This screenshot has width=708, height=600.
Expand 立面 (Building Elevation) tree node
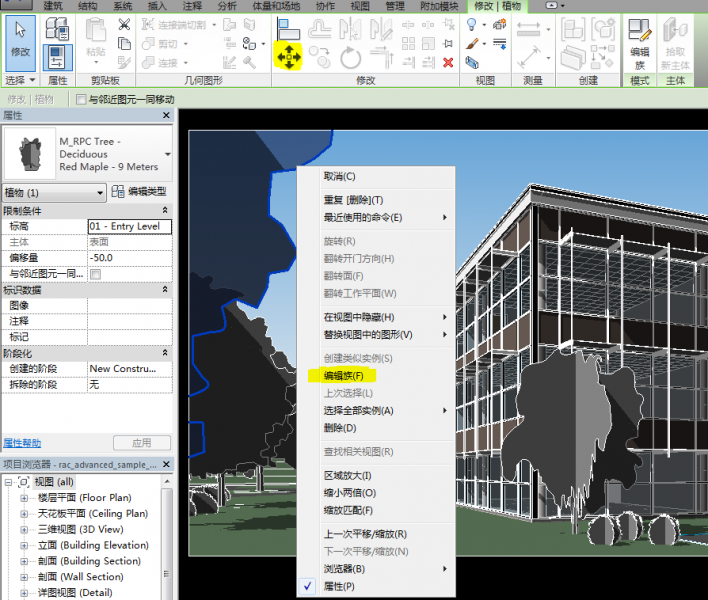click(24, 545)
